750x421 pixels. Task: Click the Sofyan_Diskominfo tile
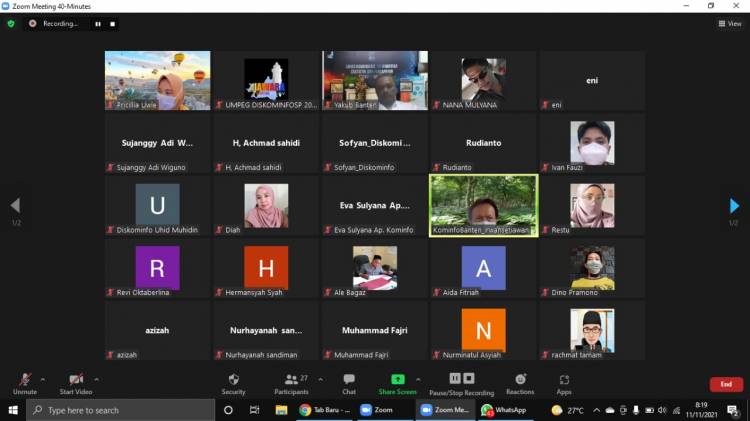pos(375,143)
